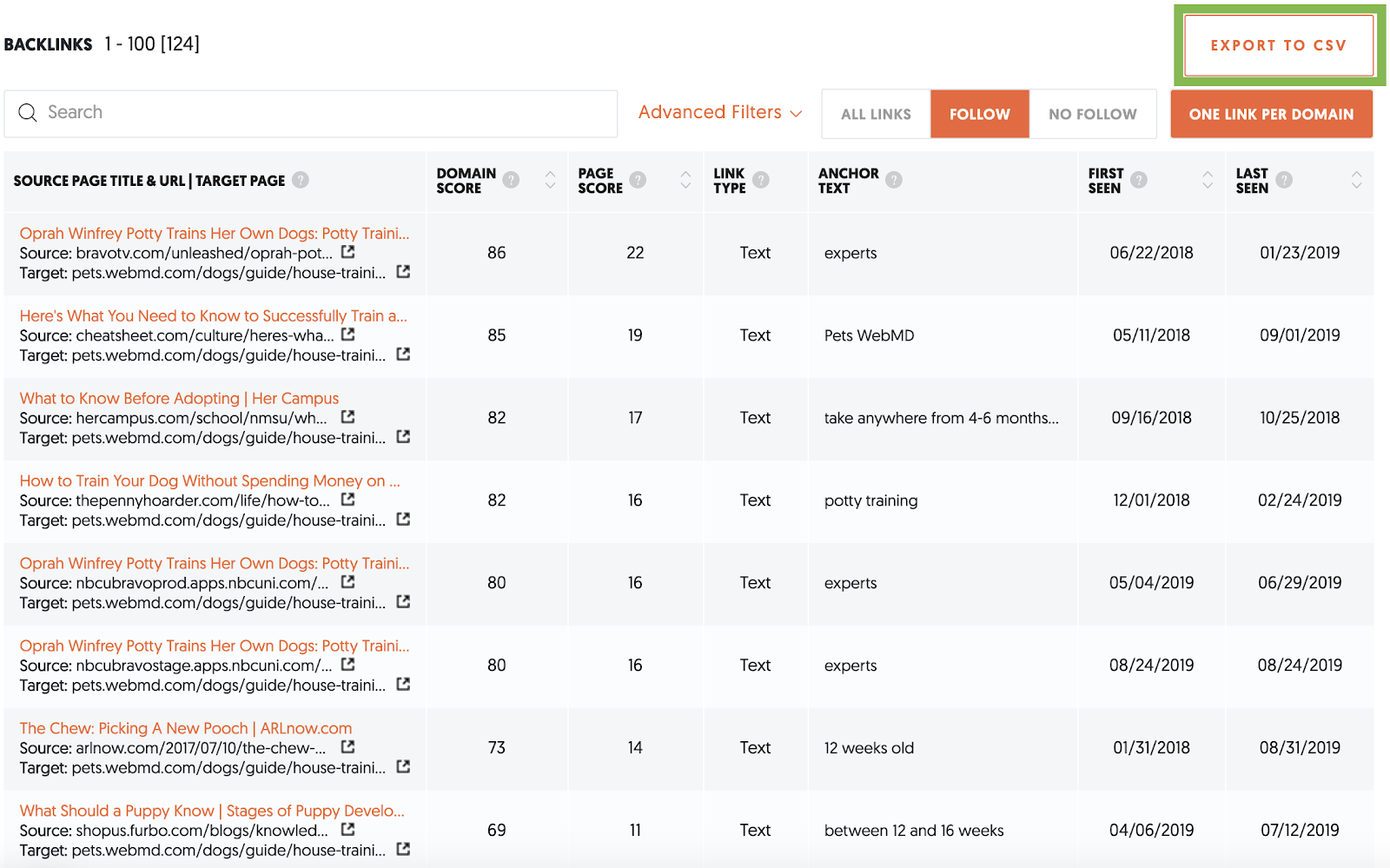Click anchor text "between 12 and 16 weeks"

pyautogui.click(x=914, y=831)
